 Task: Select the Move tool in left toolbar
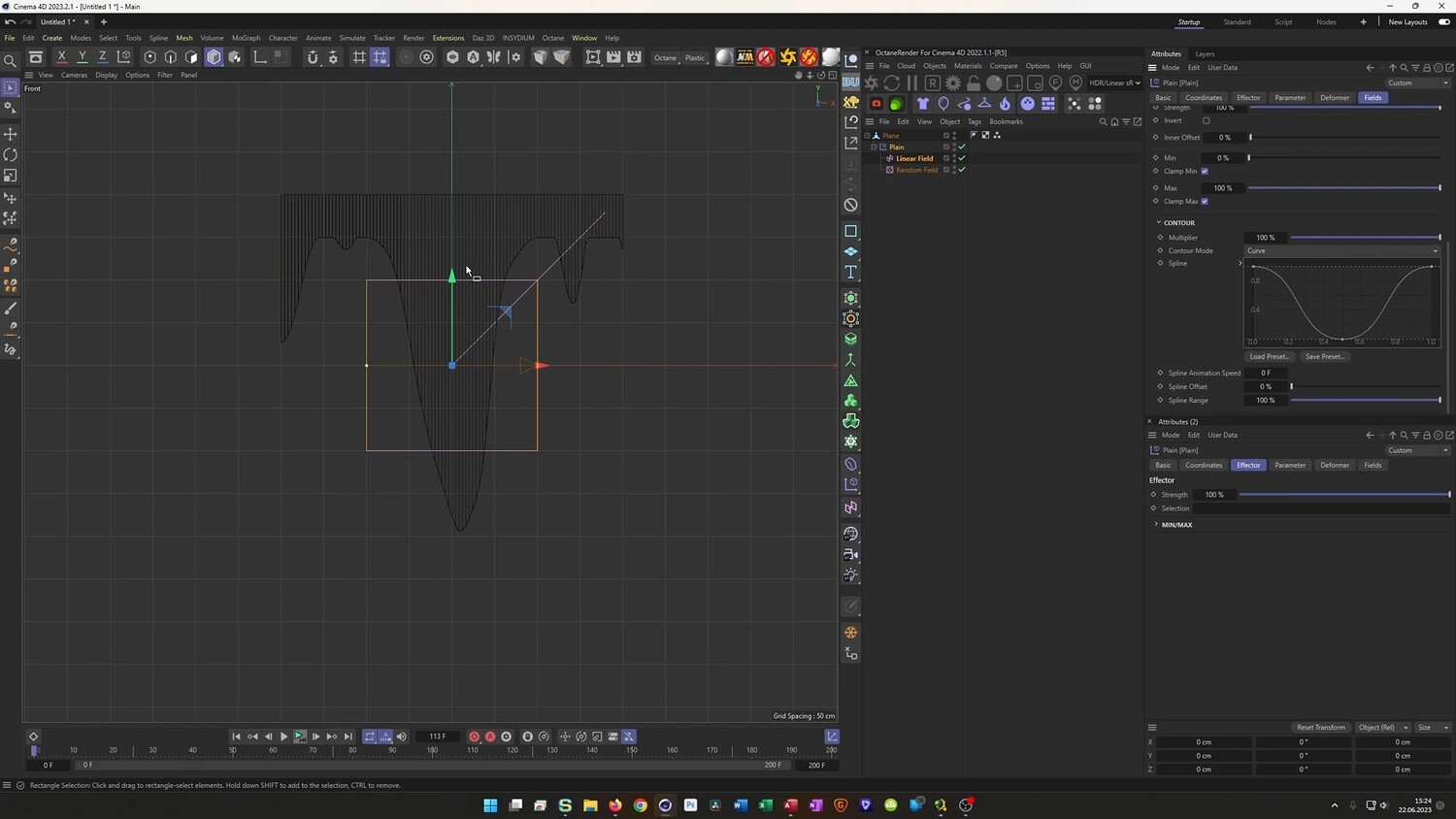pyautogui.click(x=11, y=134)
